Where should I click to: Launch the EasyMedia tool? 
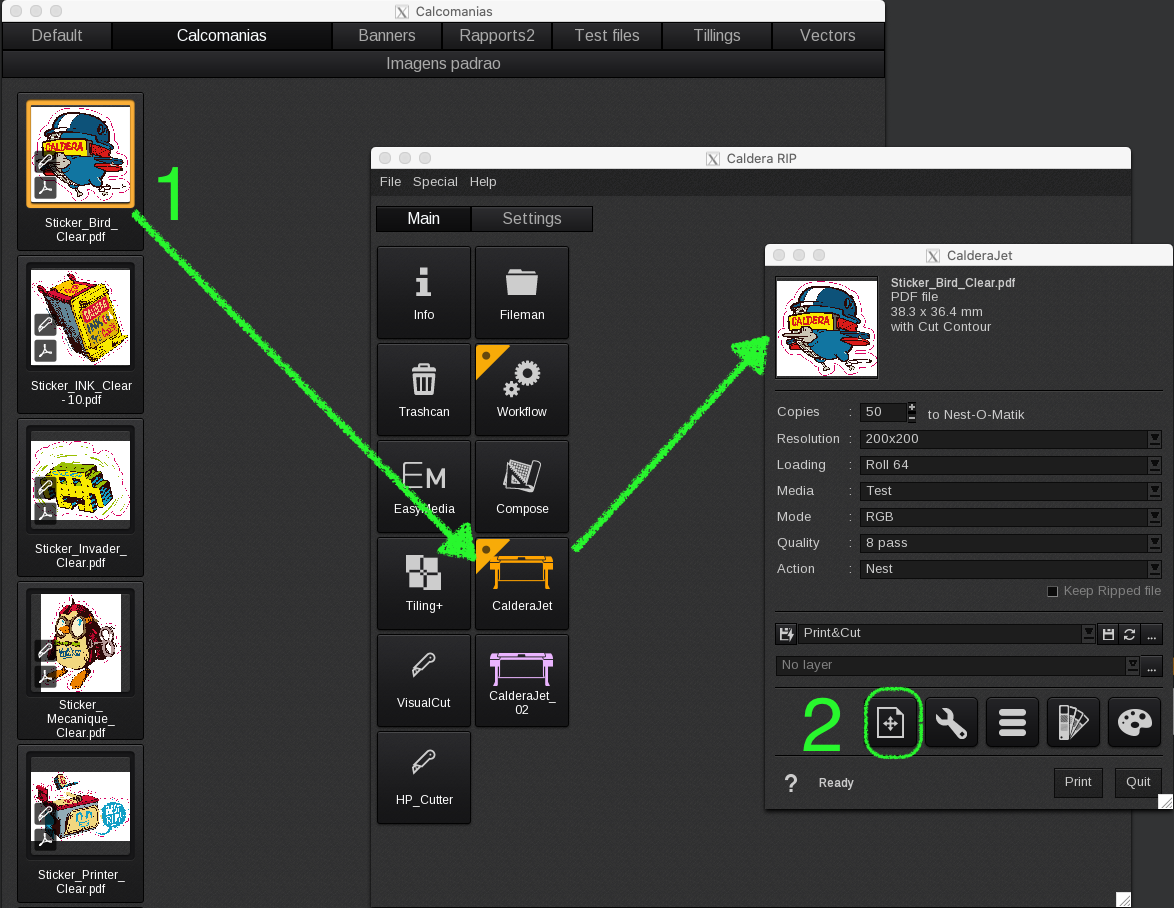(x=423, y=486)
